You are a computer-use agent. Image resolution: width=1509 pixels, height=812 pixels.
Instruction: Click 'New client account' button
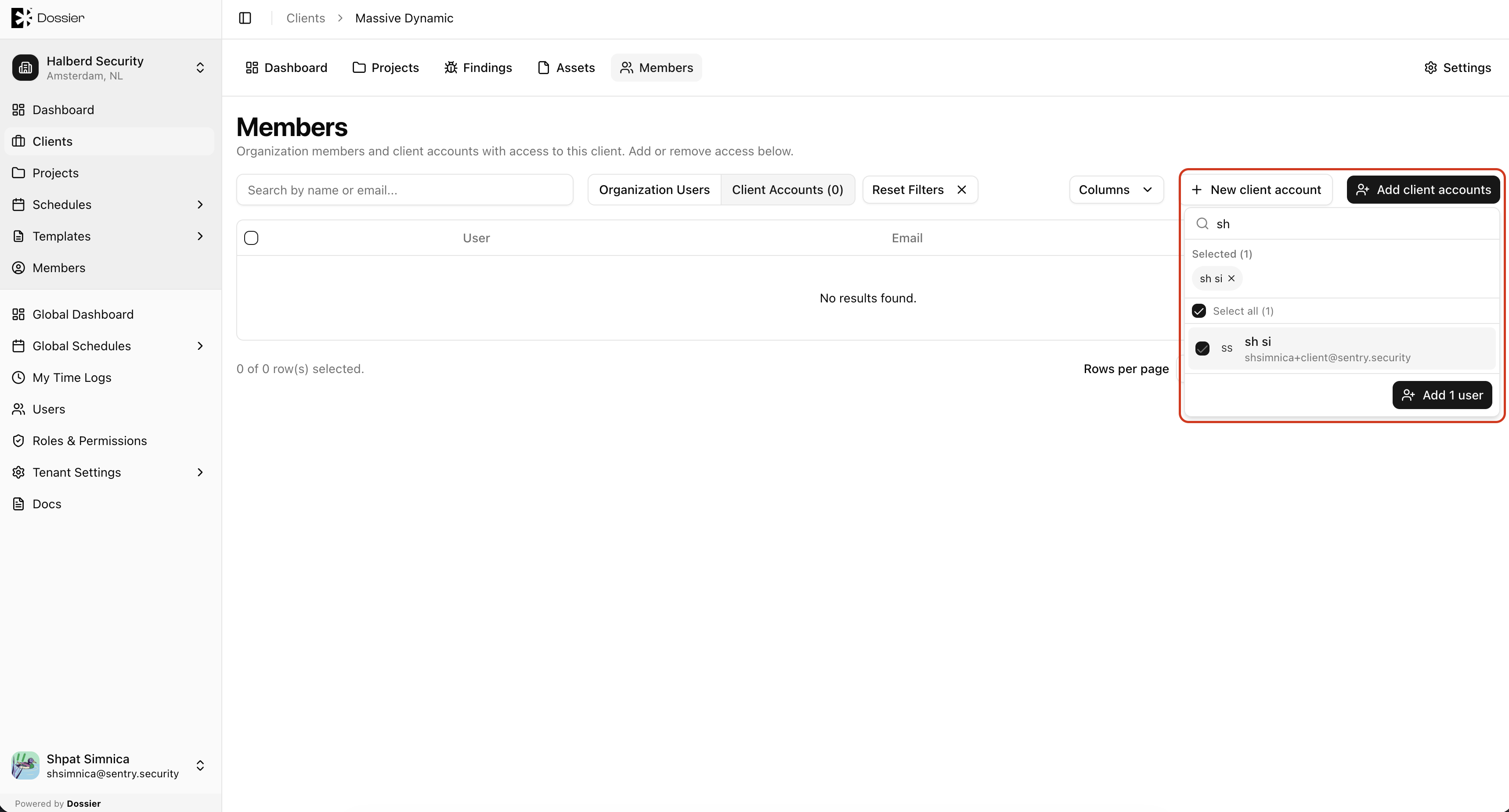tap(1256, 190)
